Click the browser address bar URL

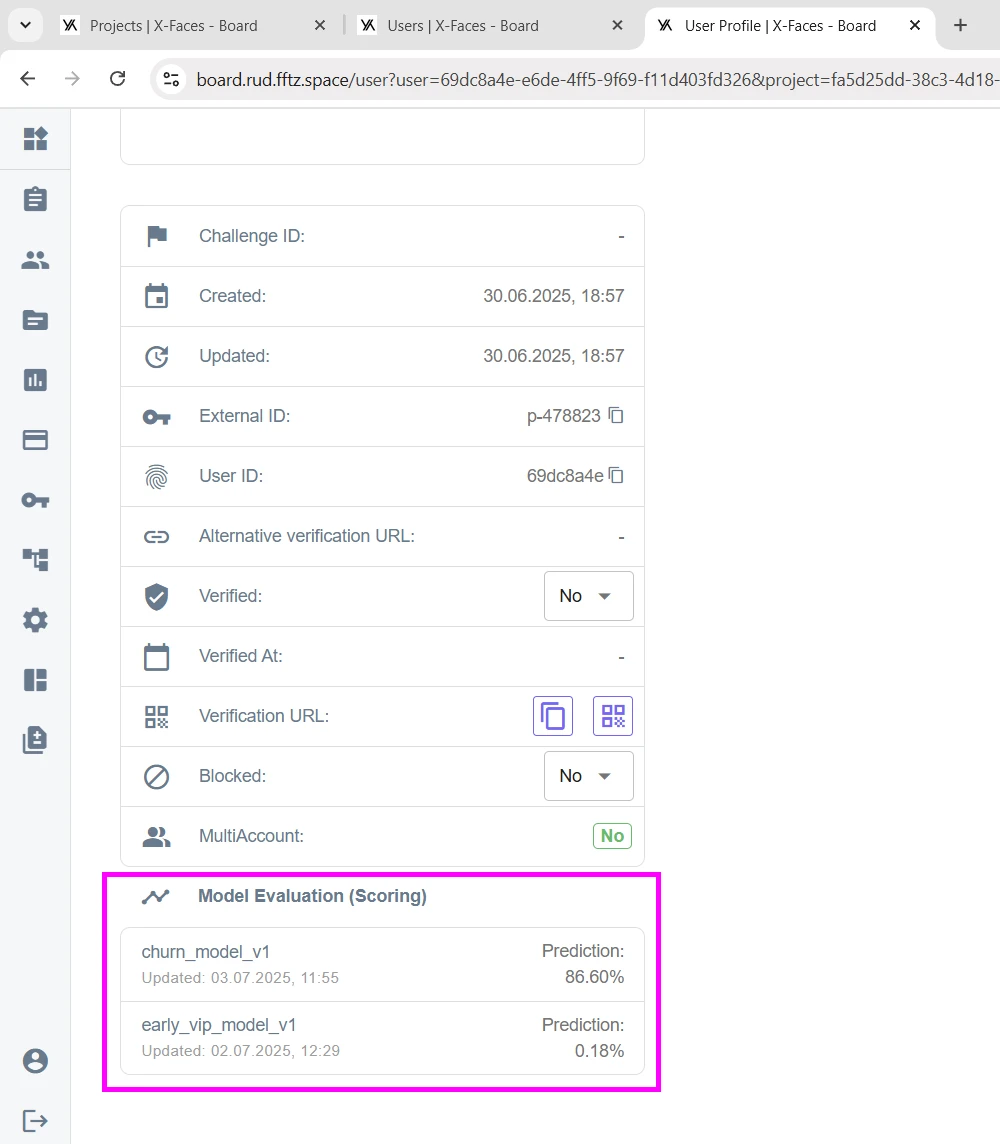coord(580,79)
